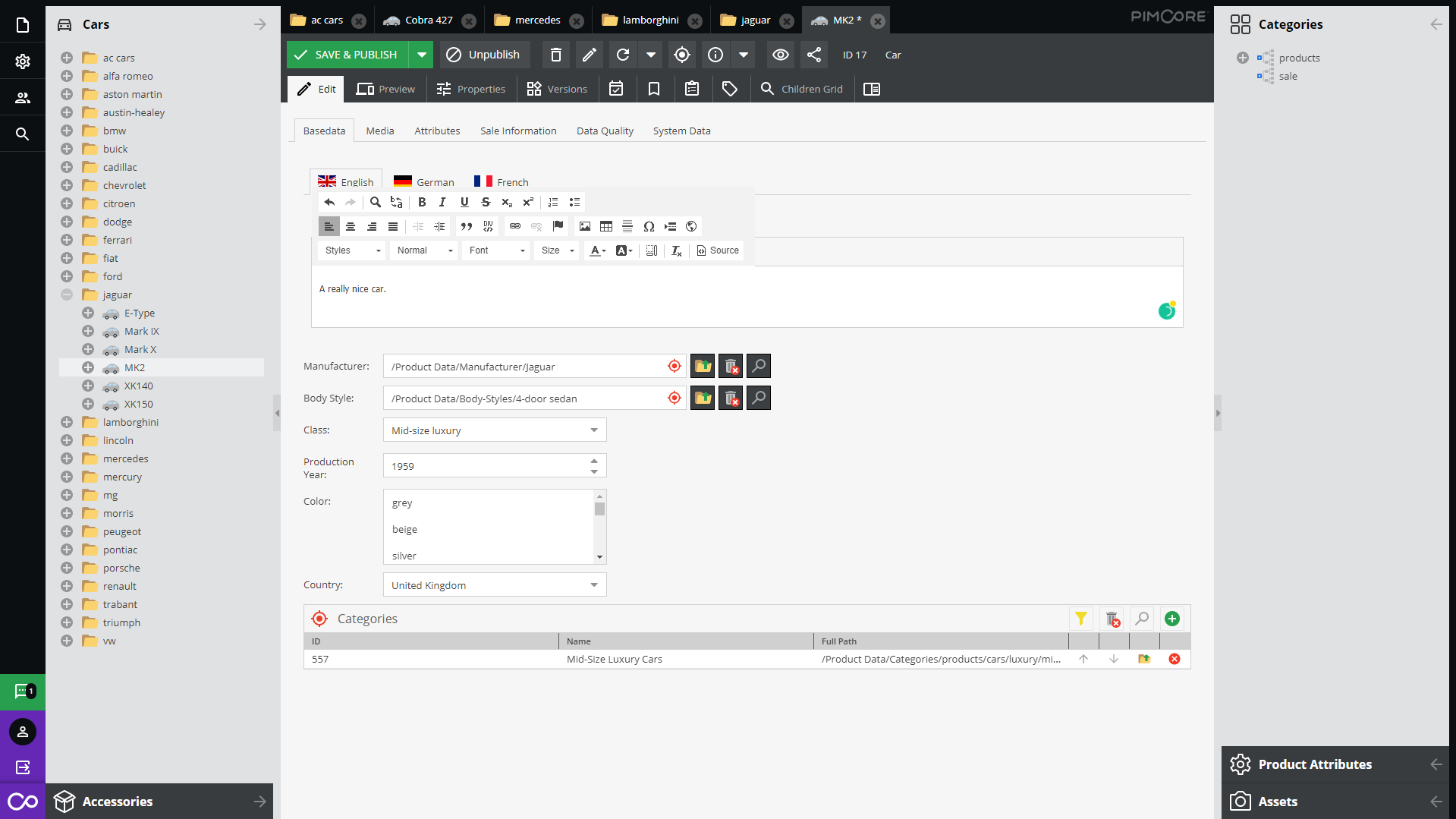Switch to the Media tab
Image resolution: width=1456 pixels, height=819 pixels.
[380, 131]
